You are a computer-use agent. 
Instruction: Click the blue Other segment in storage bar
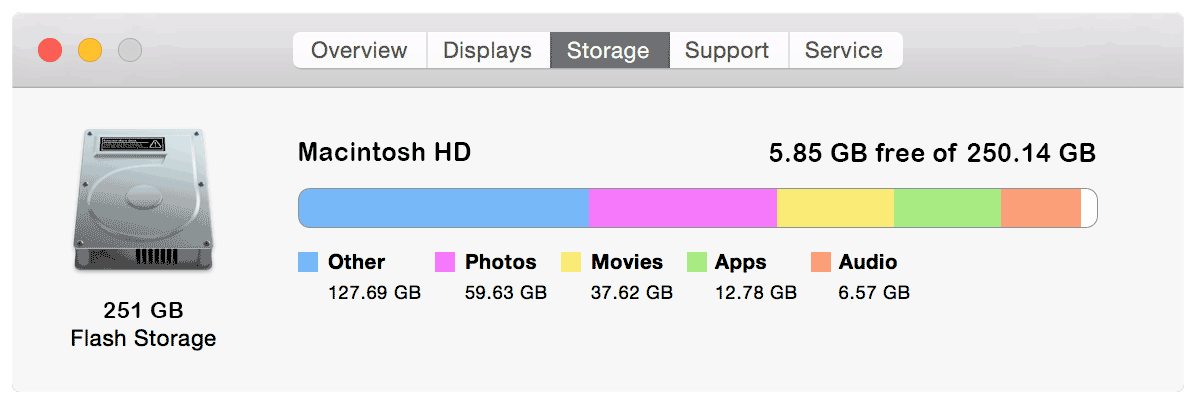(444, 208)
